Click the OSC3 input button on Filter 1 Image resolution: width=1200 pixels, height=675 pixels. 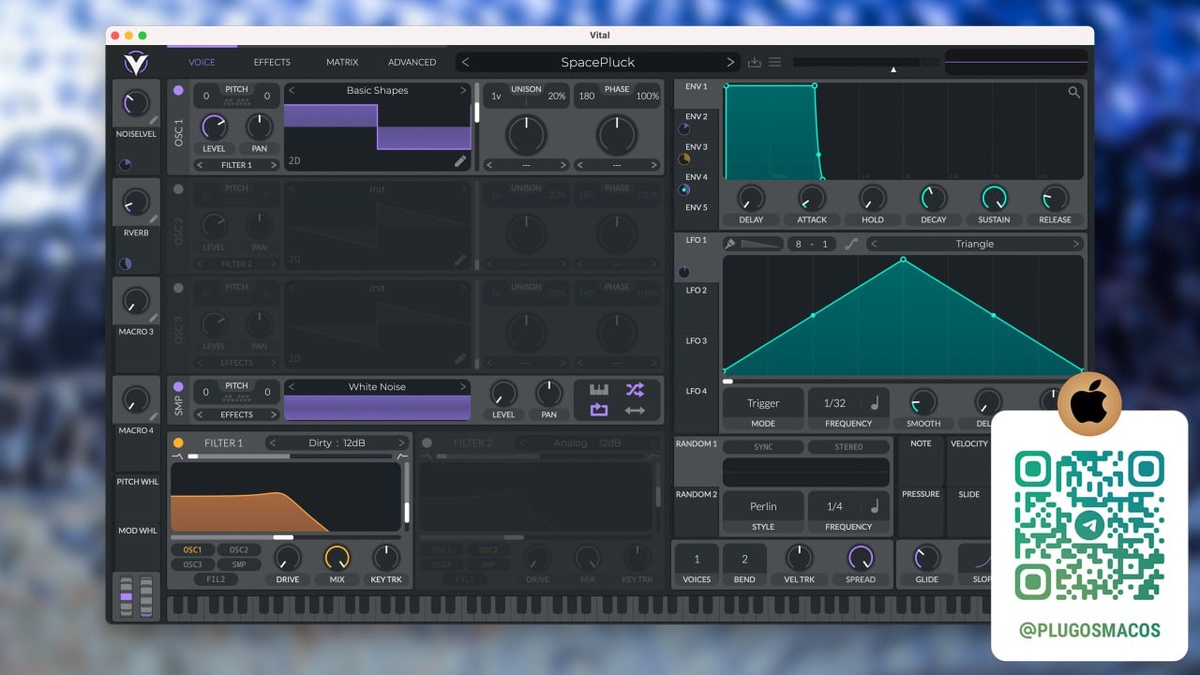click(192, 565)
